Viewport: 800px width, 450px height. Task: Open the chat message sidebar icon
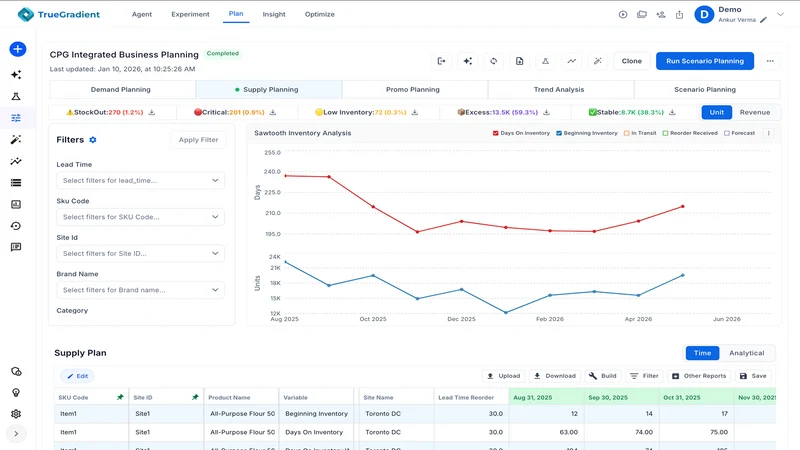pos(16,247)
